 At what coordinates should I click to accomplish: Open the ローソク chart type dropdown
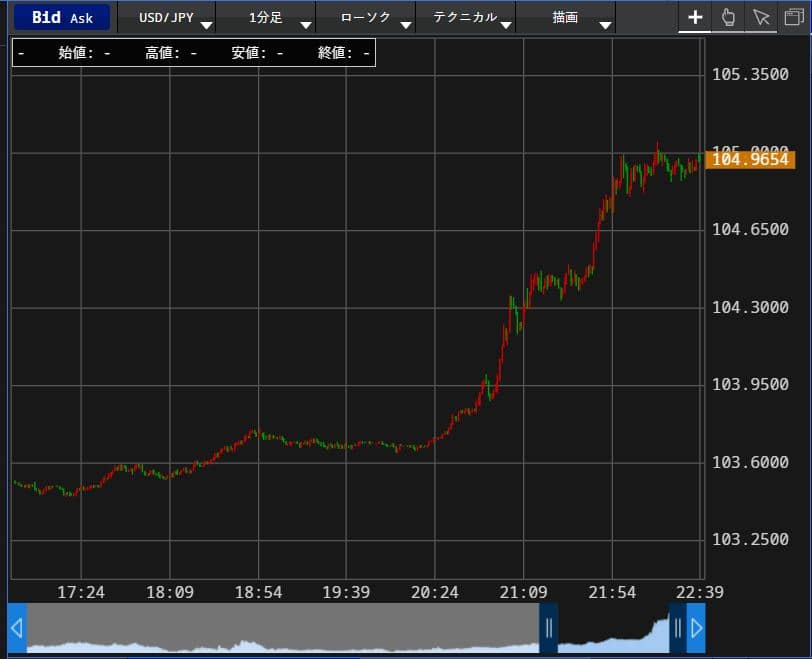pyautogui.click(x=366, y=18)
